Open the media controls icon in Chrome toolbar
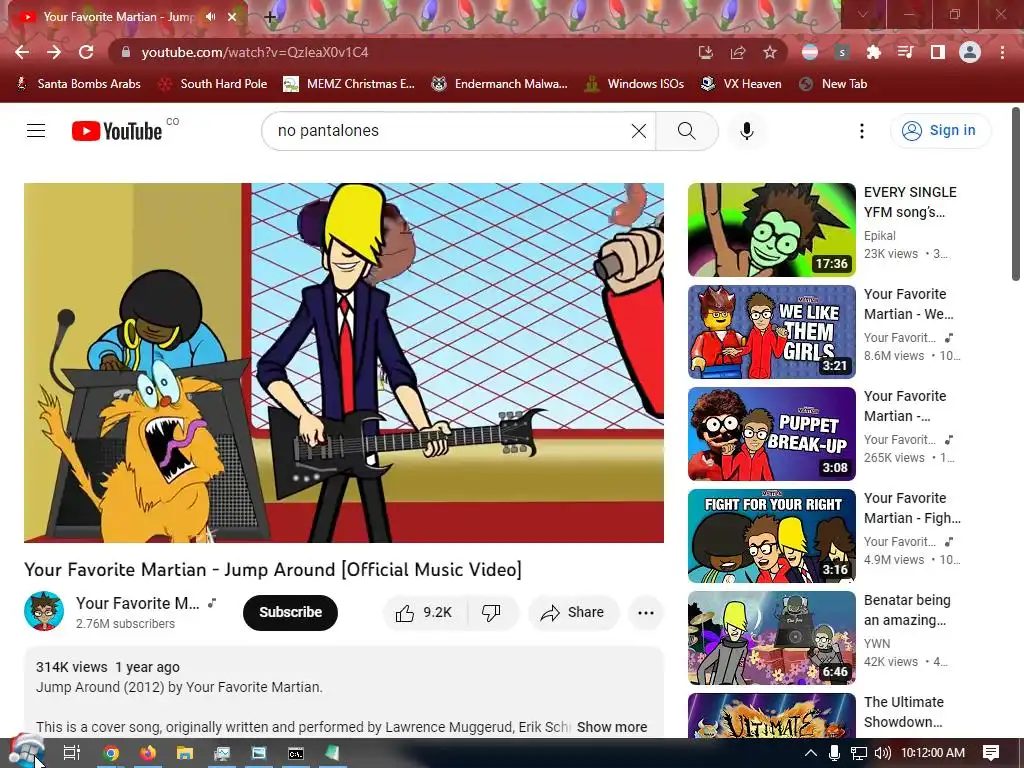Screen dimensions: 1024x768 pos(906,52)
